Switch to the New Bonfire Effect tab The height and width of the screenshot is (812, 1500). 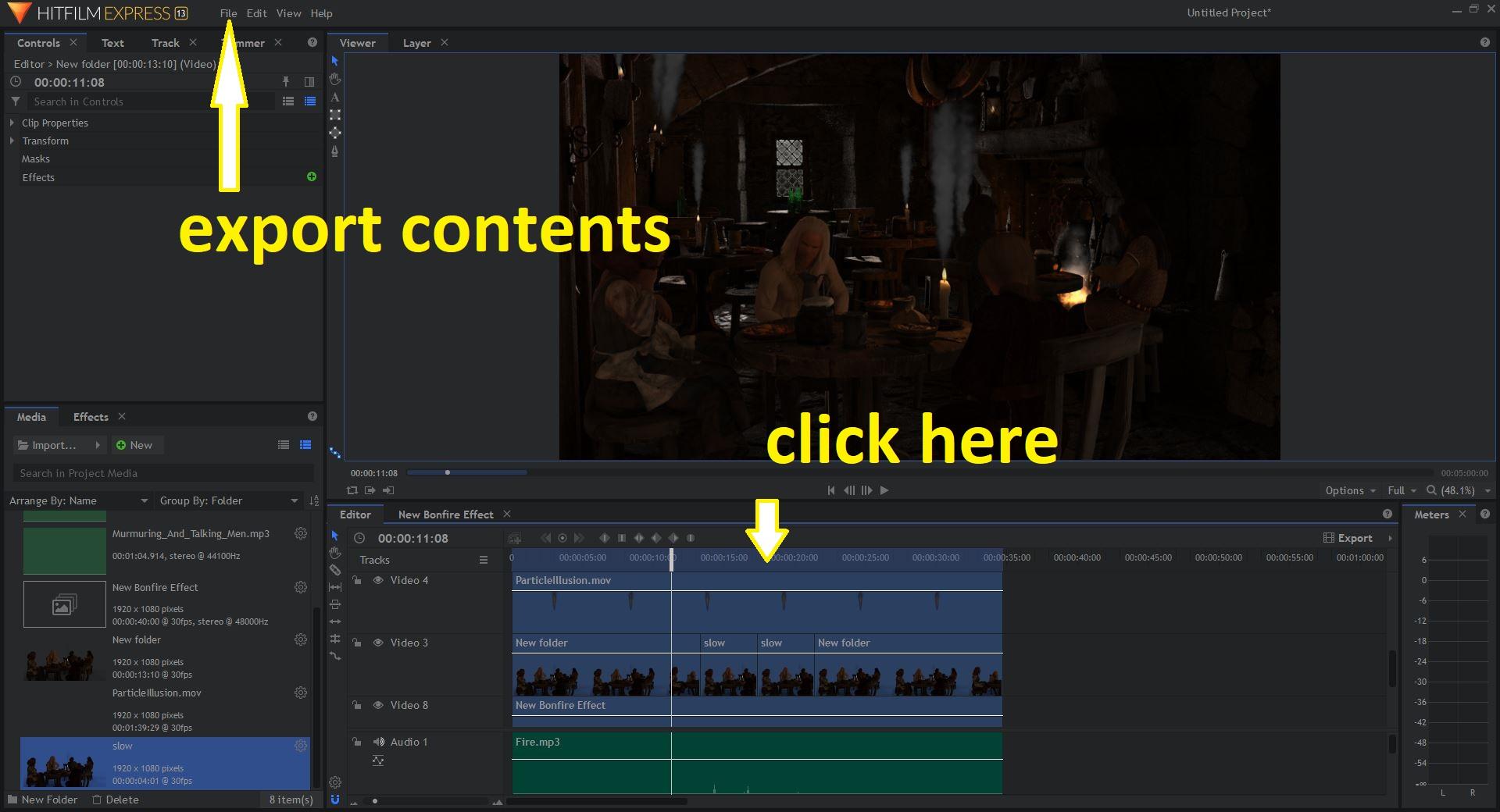(445, 515)
